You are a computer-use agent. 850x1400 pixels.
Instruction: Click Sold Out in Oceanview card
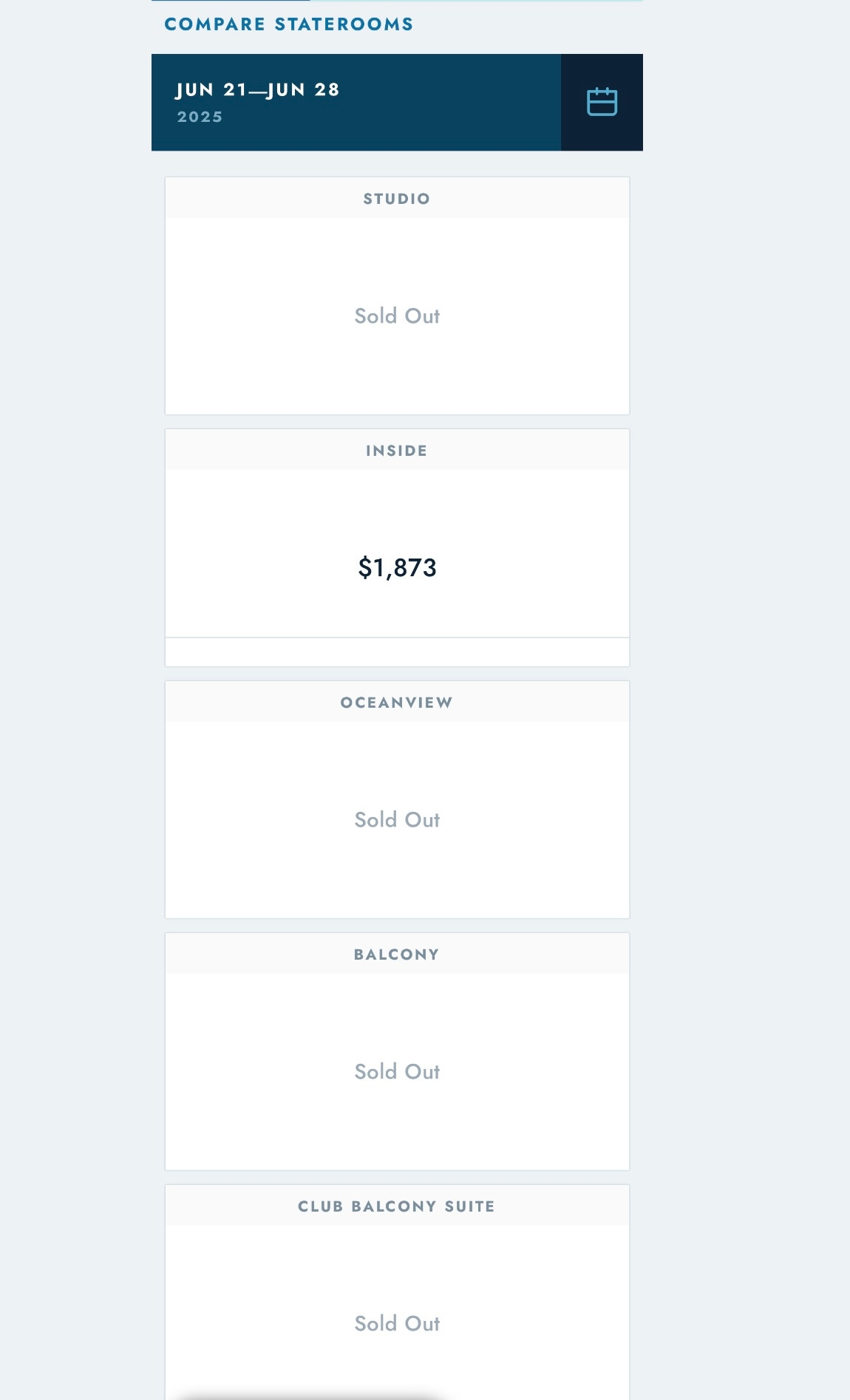pyautogui.click(x=397, y=820)
